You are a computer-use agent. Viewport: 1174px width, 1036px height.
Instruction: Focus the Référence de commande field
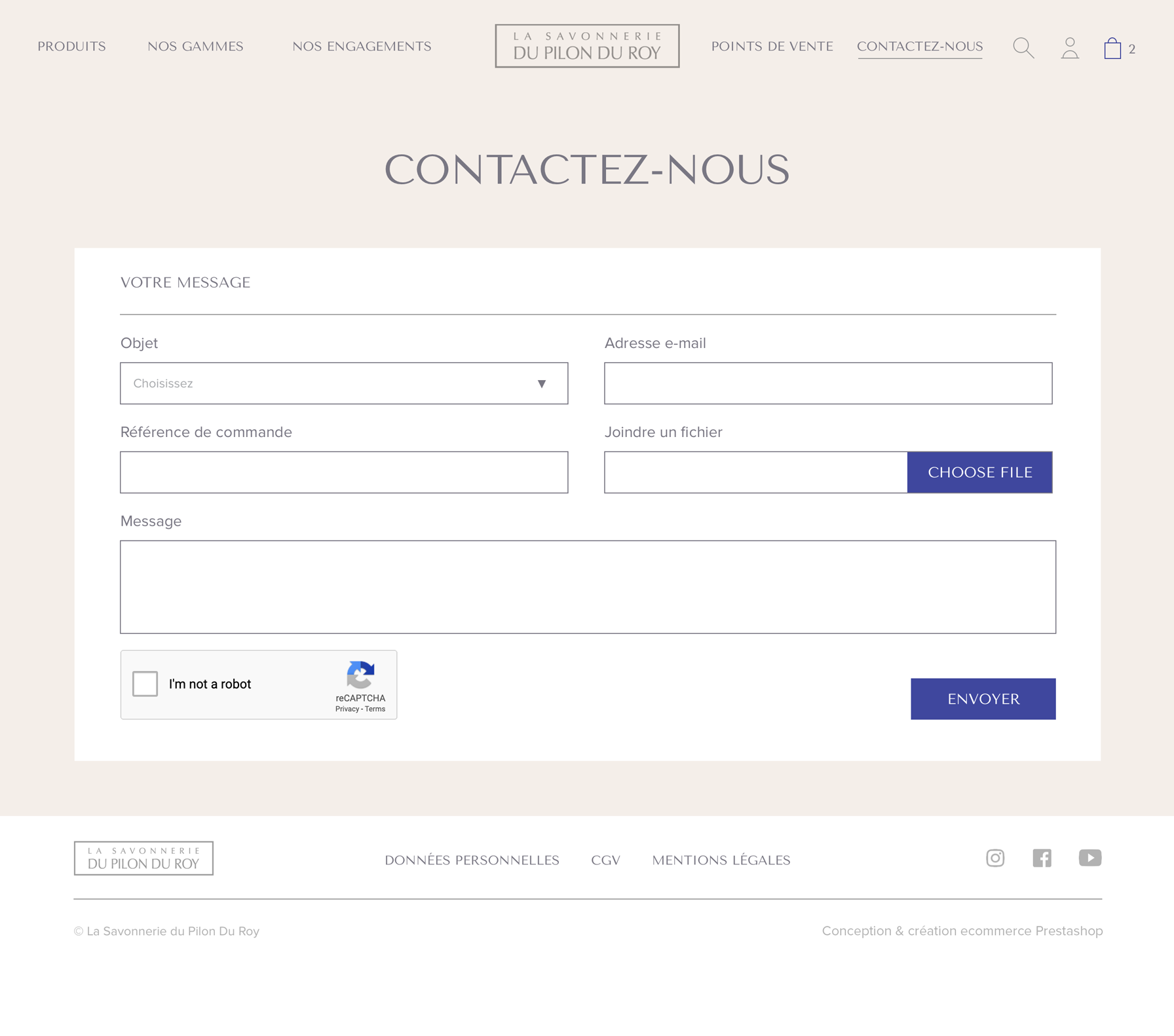(344, 472)
